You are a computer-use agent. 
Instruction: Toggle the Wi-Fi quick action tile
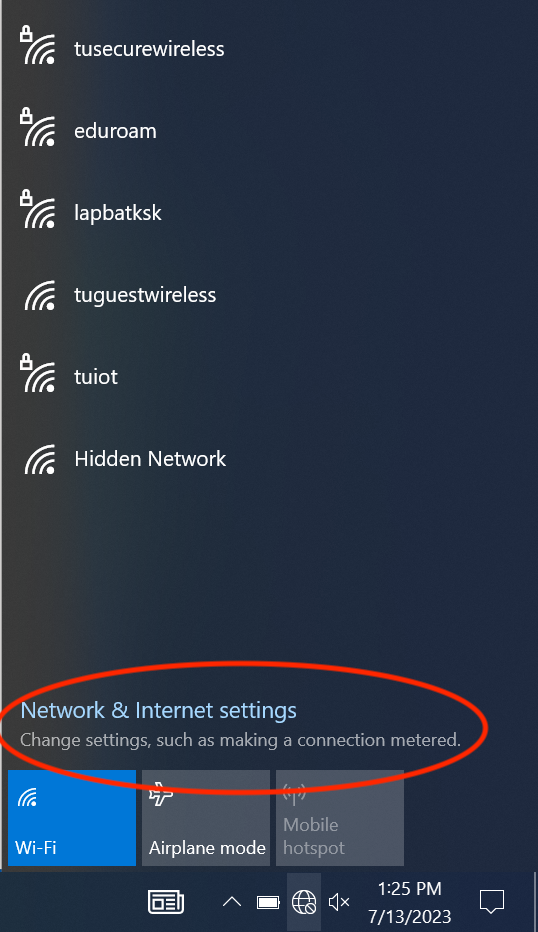72,818
